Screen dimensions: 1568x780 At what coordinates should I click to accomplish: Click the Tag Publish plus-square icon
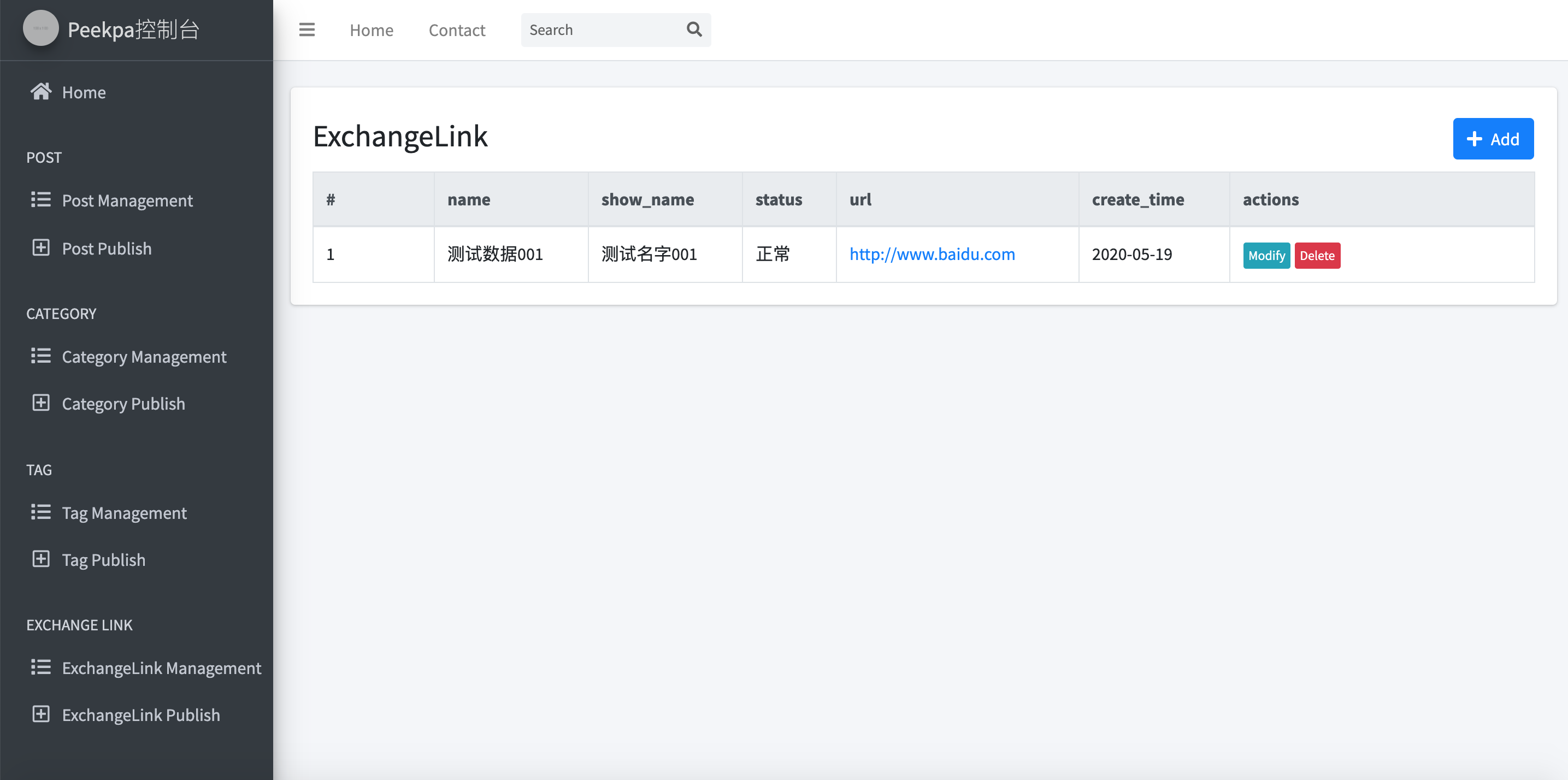point(41,559)
